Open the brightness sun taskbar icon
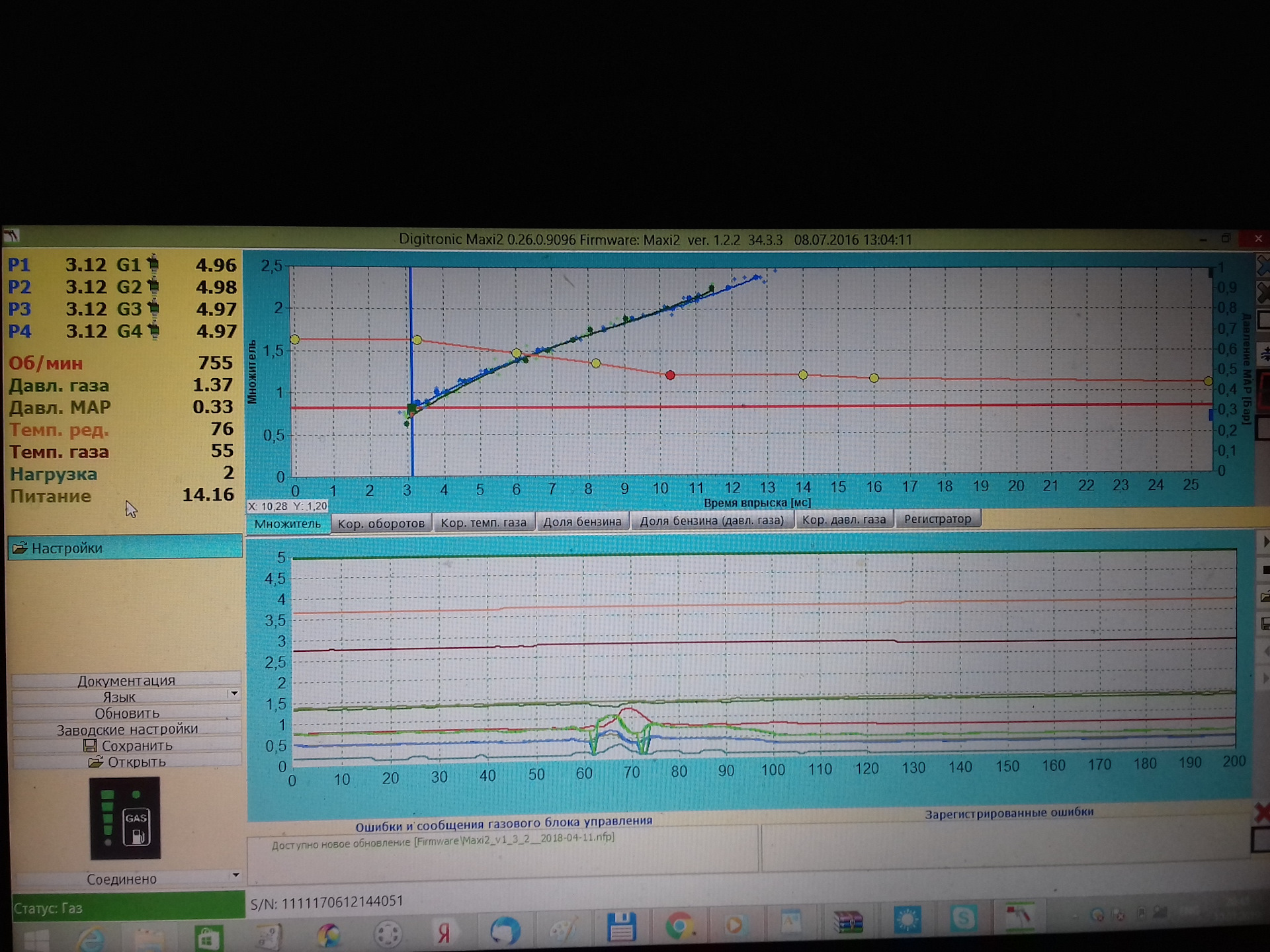 click(907, 920)
